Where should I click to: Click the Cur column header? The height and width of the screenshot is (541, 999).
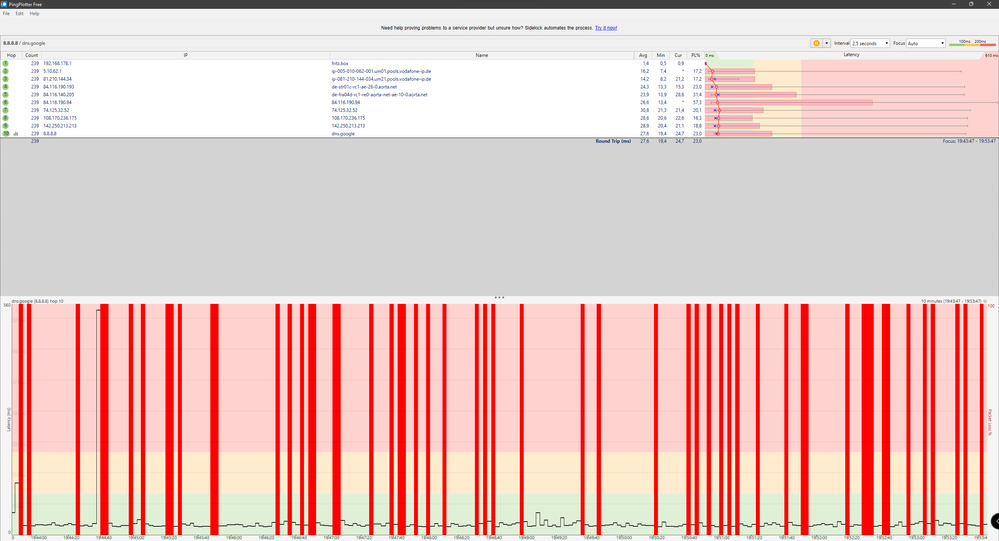[678, 55]
